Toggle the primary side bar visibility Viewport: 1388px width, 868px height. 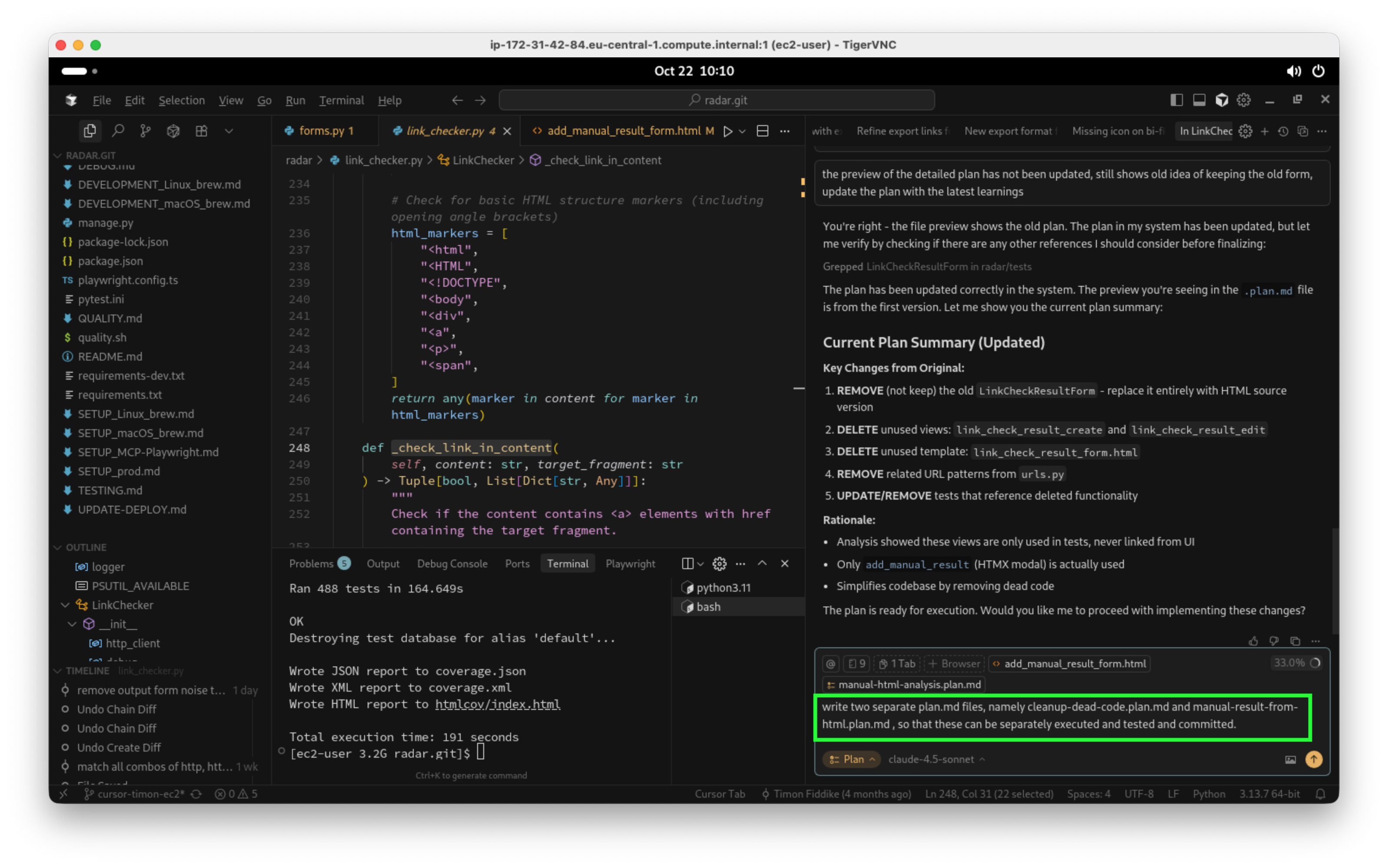(x=1176, y=100)
